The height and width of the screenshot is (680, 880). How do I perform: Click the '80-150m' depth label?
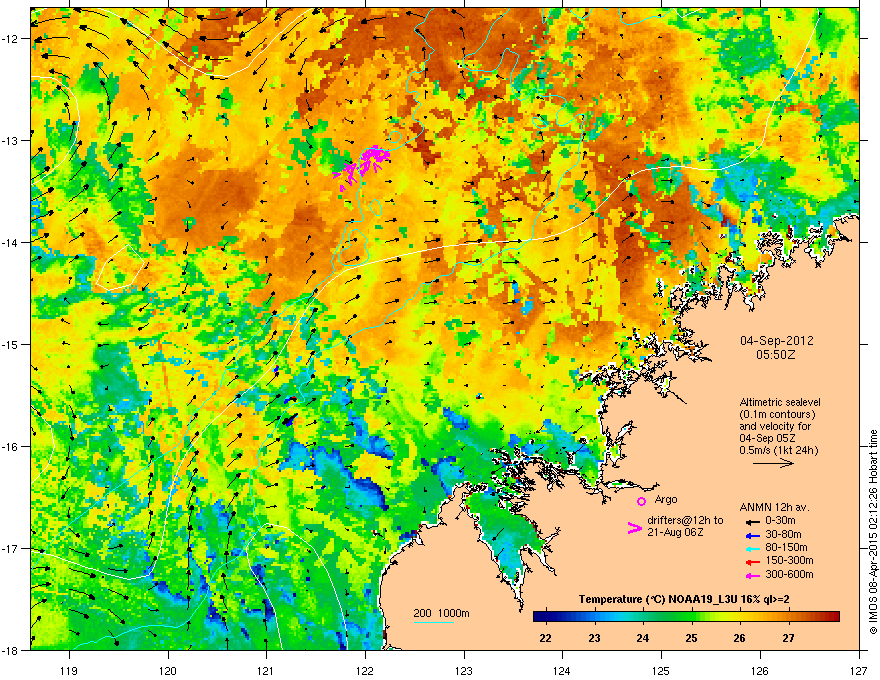tap(786, 547)
